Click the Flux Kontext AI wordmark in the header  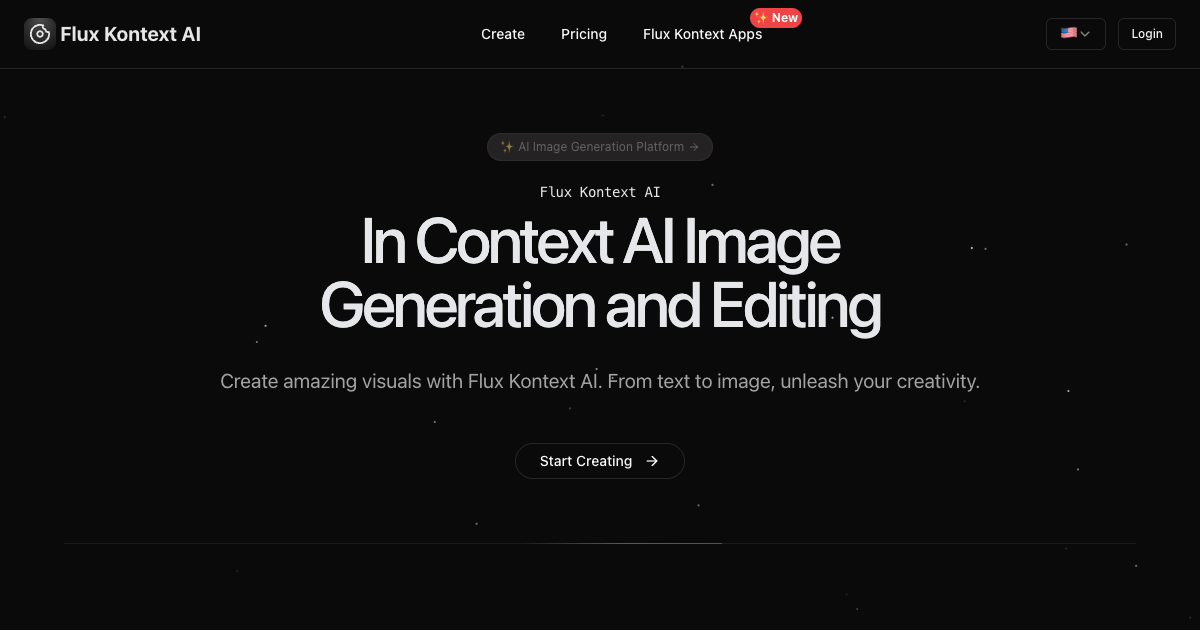click(130, 33)
